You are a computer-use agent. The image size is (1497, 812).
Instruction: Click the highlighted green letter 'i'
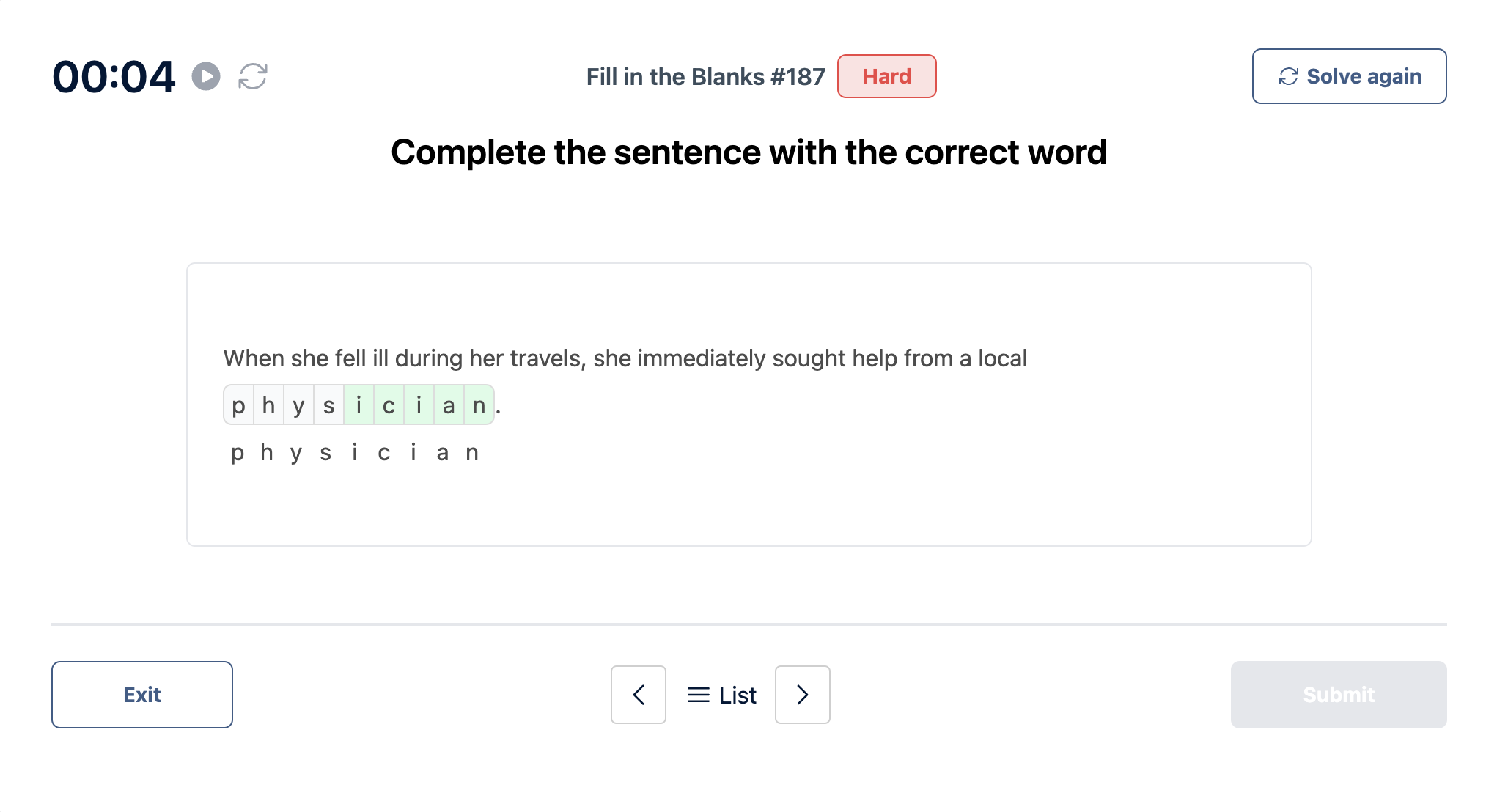point(358,405)
